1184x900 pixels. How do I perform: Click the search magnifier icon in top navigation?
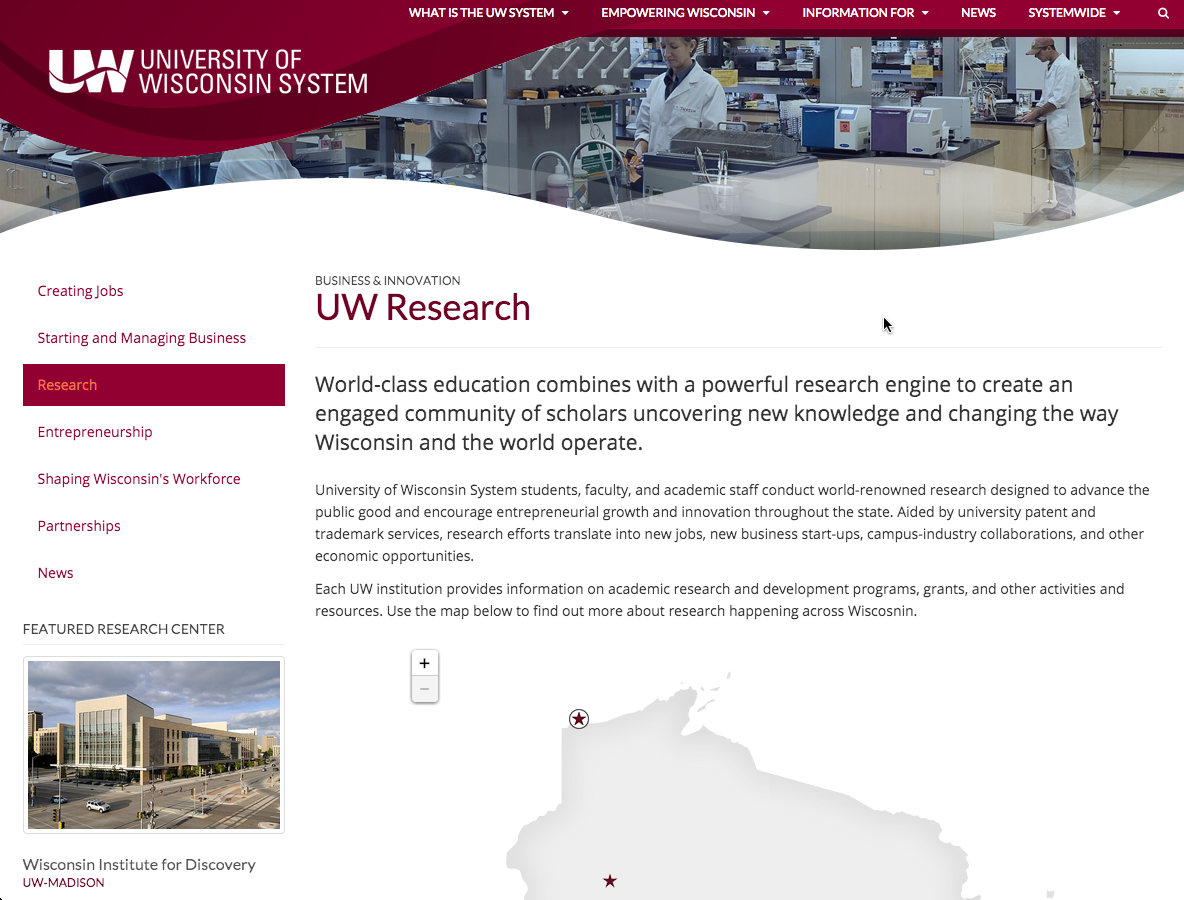1163,13
